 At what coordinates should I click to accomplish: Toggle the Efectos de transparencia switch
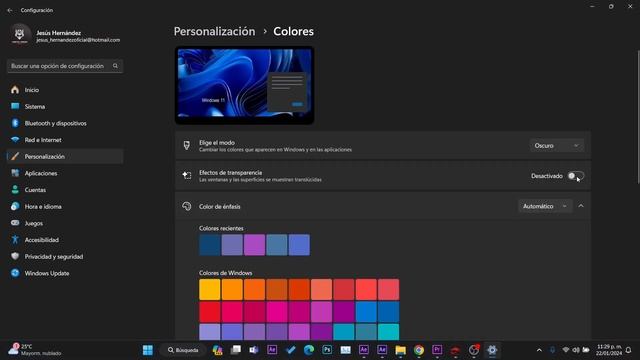click(576, 176)
